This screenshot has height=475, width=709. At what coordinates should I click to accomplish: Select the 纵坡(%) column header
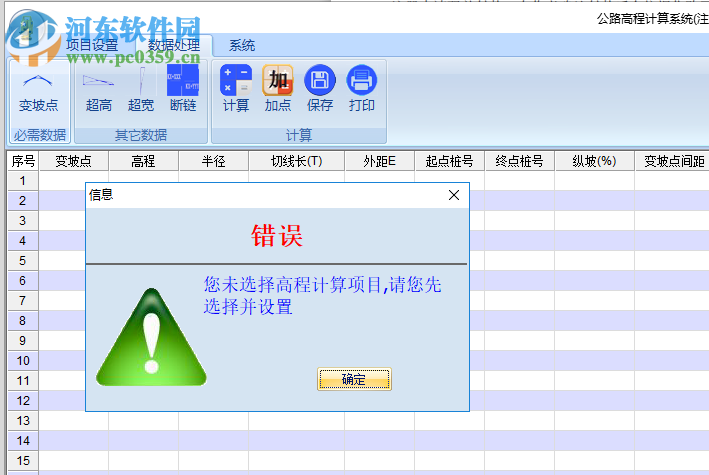594,161
